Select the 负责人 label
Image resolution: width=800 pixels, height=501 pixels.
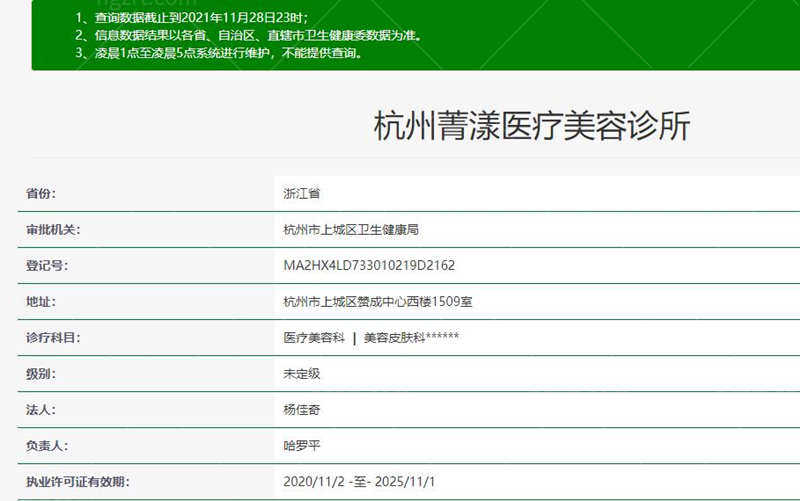tap(47, 446)
